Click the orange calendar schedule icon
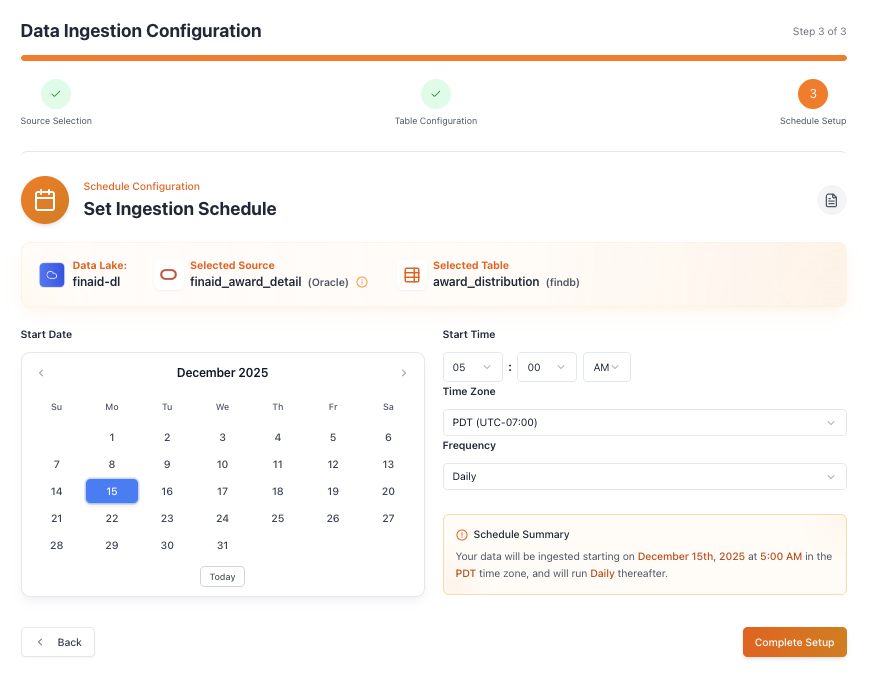The image size is (870, 677). (45, 200)
